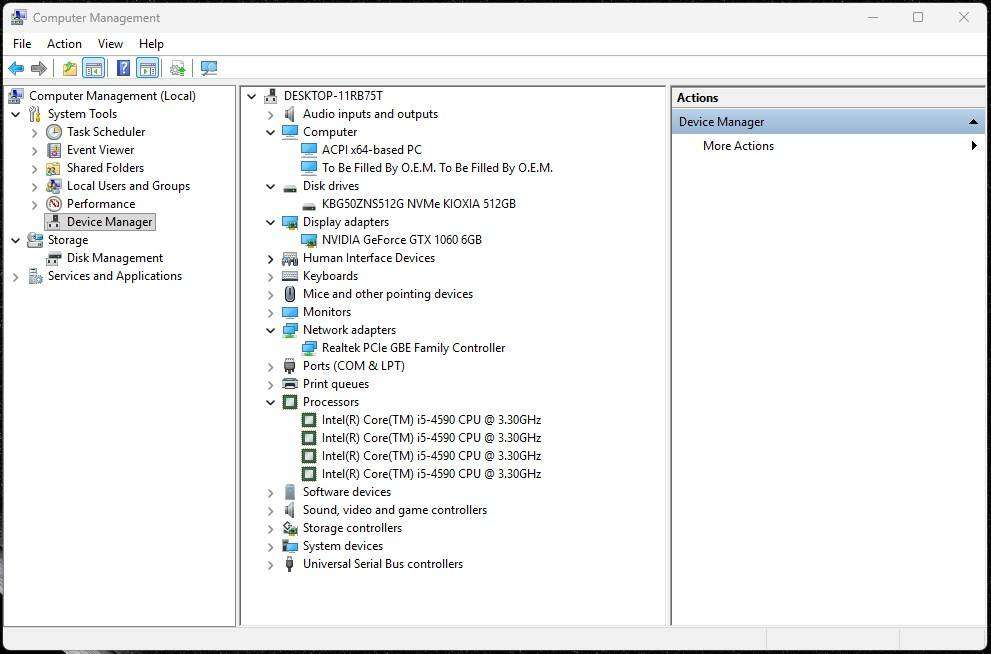
Task: Minimize the Computer Management window
Action: 873,18
